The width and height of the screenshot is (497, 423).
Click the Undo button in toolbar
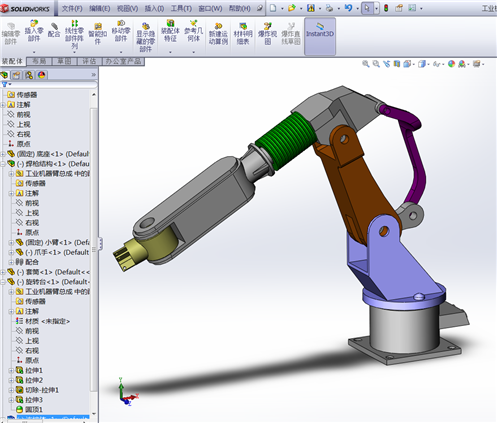[348, 8]
